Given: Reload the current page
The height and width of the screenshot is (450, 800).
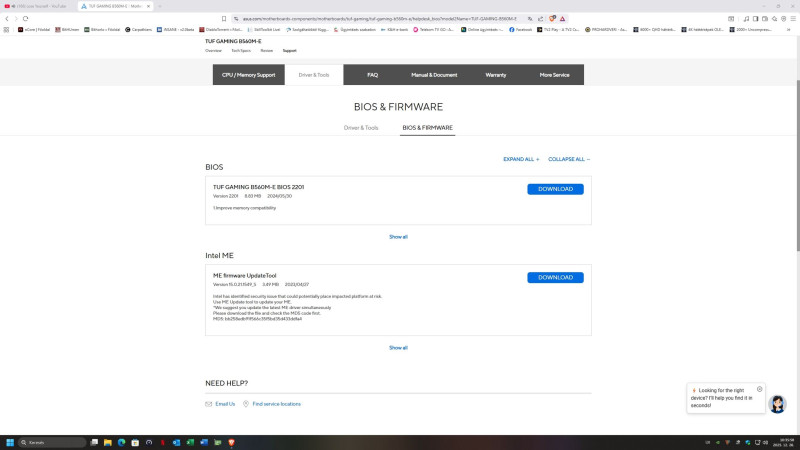Looking at the screenshot, I should point(26,18).
